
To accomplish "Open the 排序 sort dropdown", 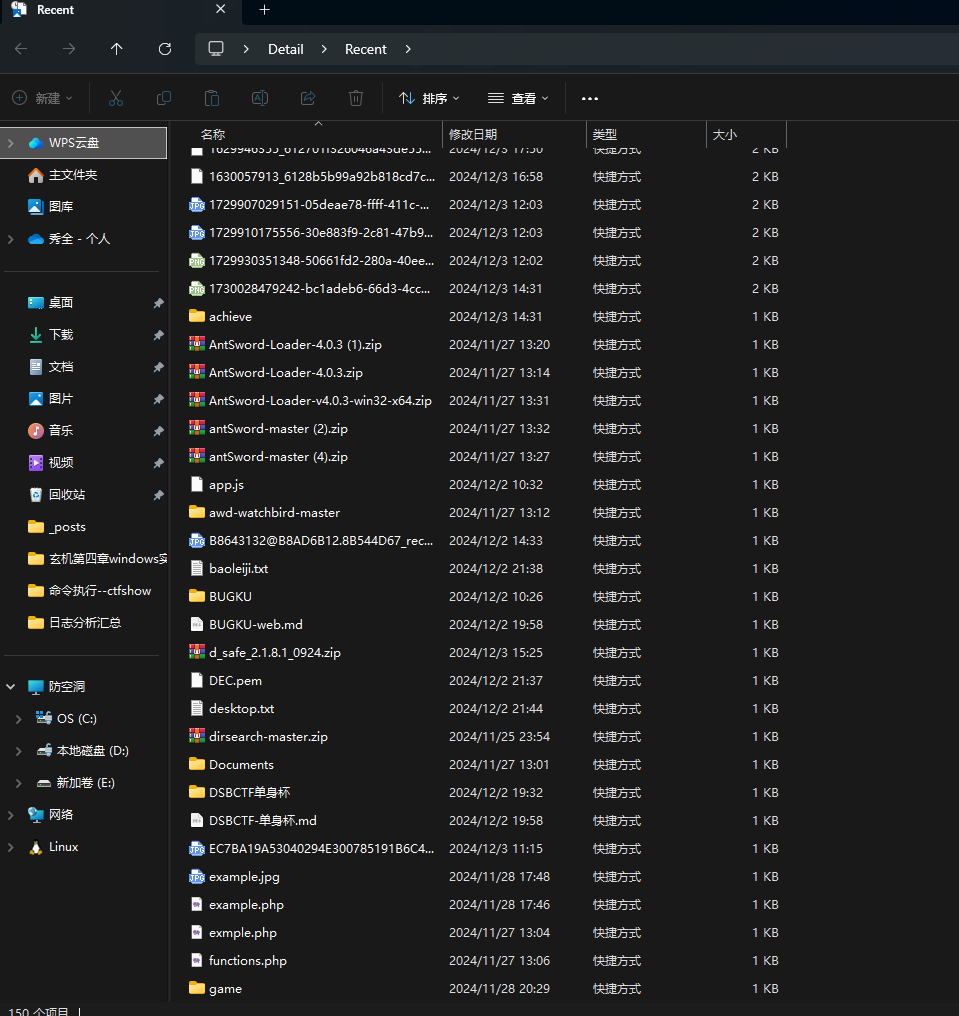I will tap(429, 98).
